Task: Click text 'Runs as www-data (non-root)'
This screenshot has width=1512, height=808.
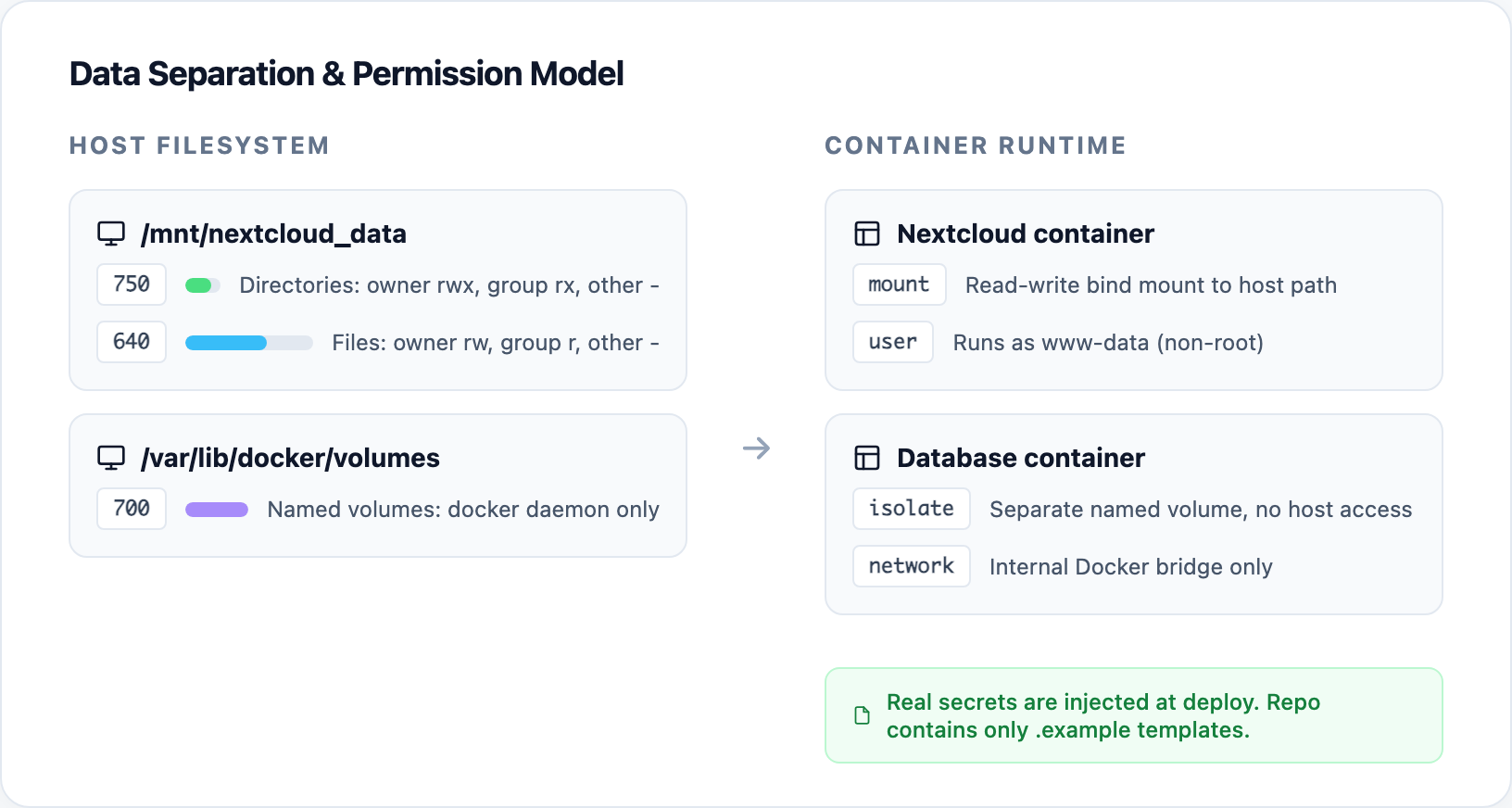Action: 1108,343
